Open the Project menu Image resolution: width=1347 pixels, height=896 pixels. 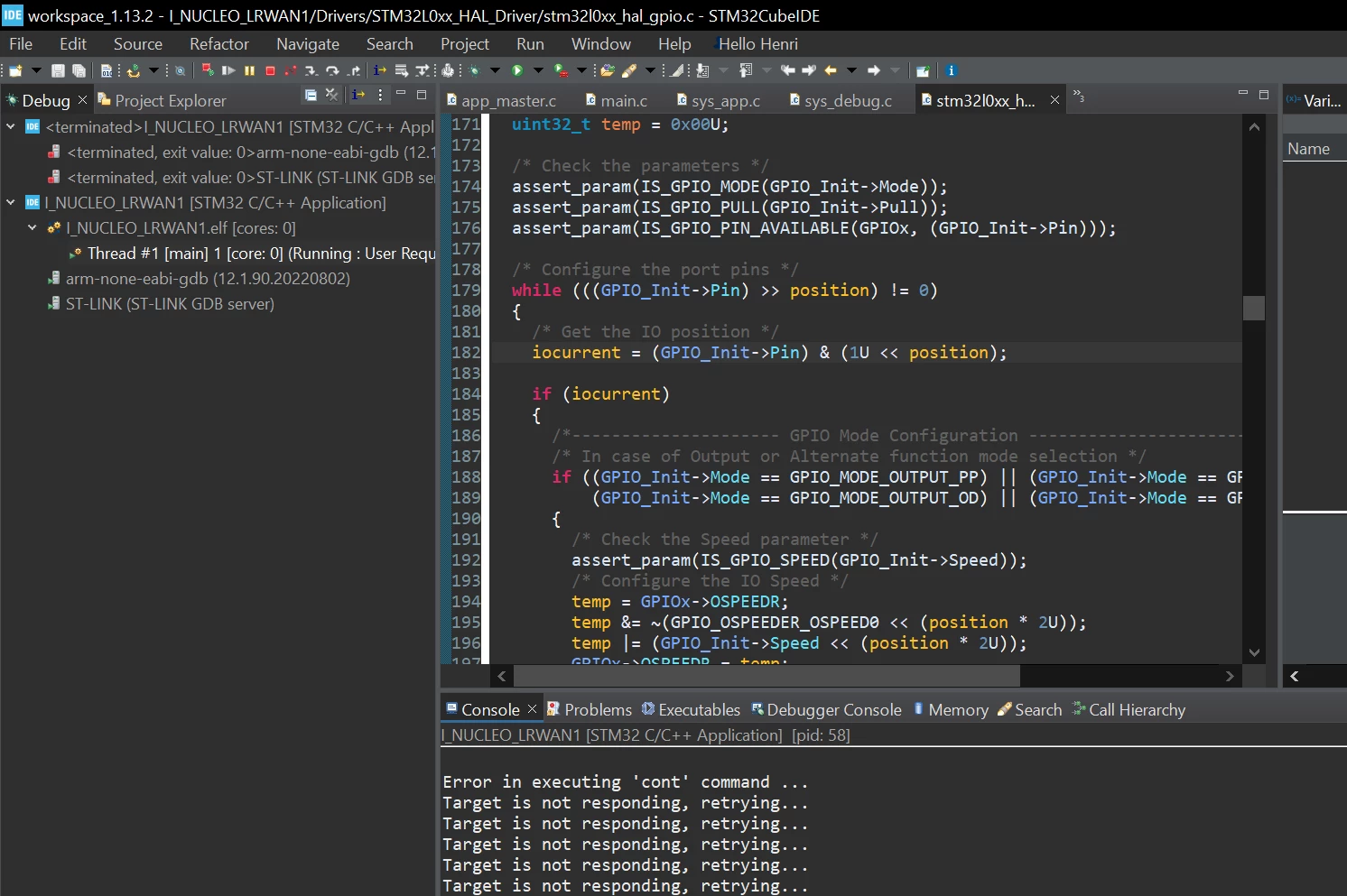465,43
